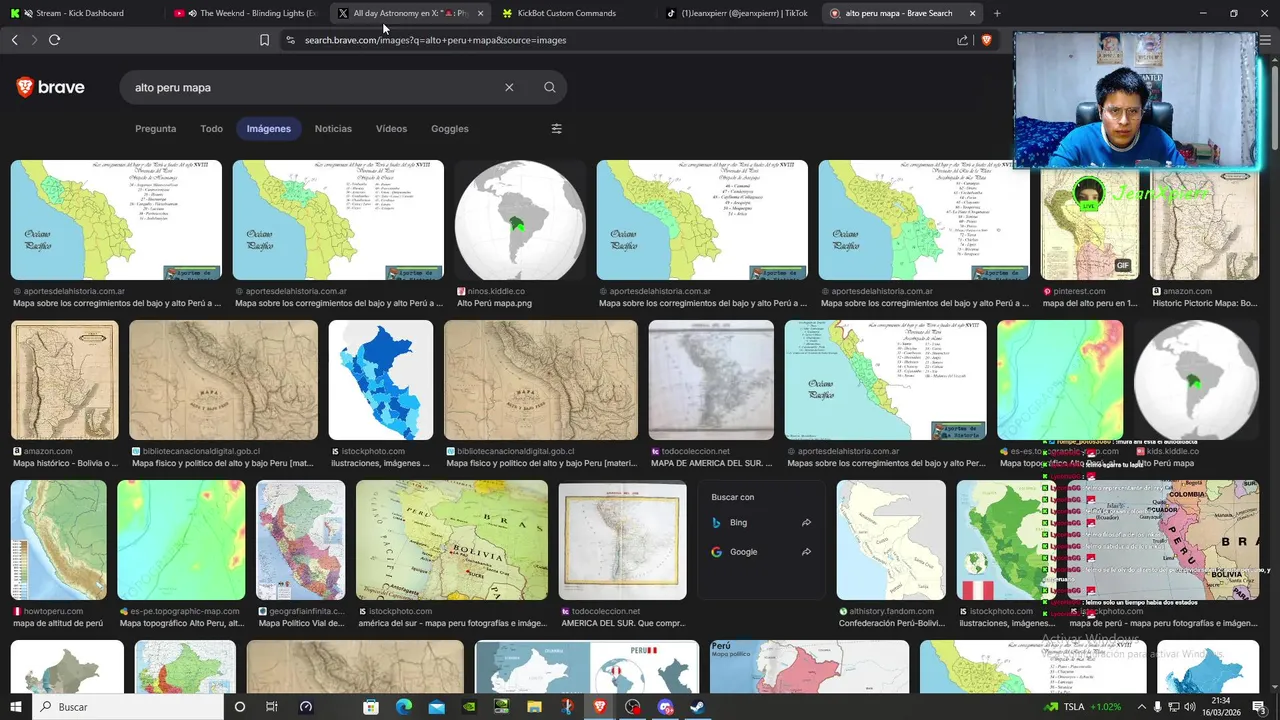The width and height of the screenshot is (1280, 720).
Task: Share via Google arrow in Buscar con
Action: coord(806,552)
